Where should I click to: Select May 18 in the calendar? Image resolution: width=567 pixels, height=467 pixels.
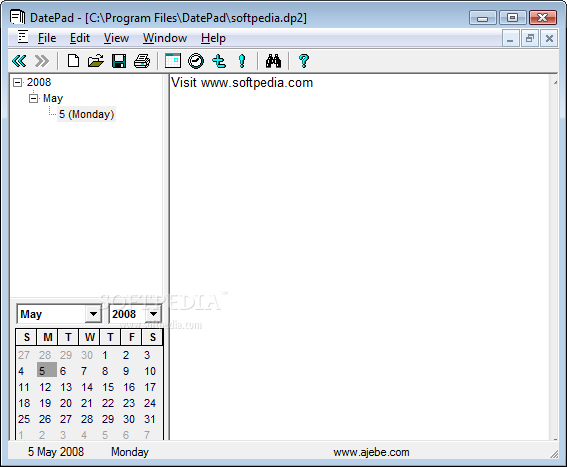click(x=24, y=403)
